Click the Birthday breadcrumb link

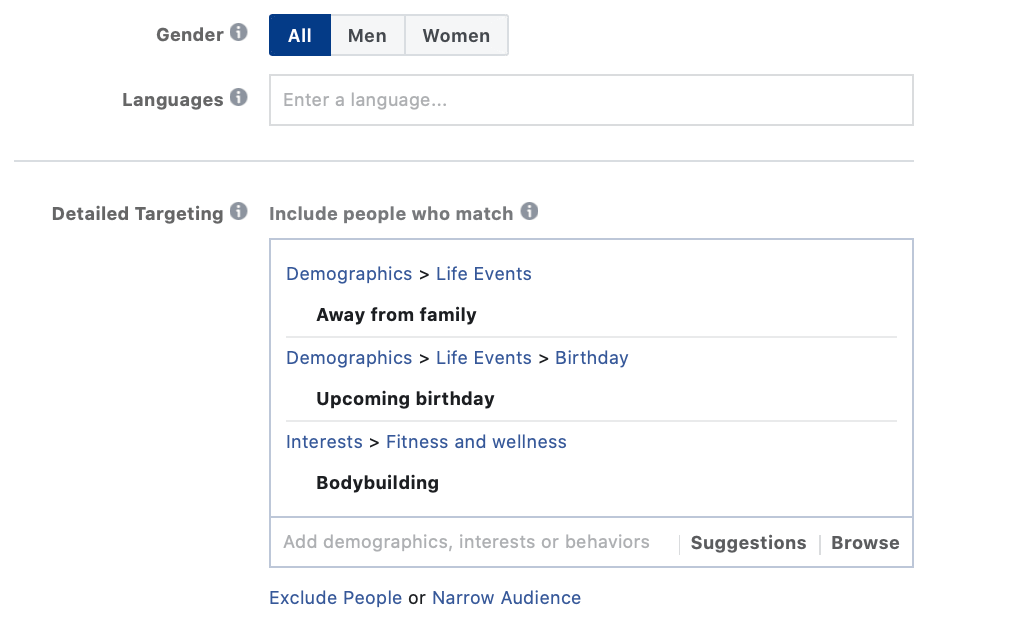[591, 358]
